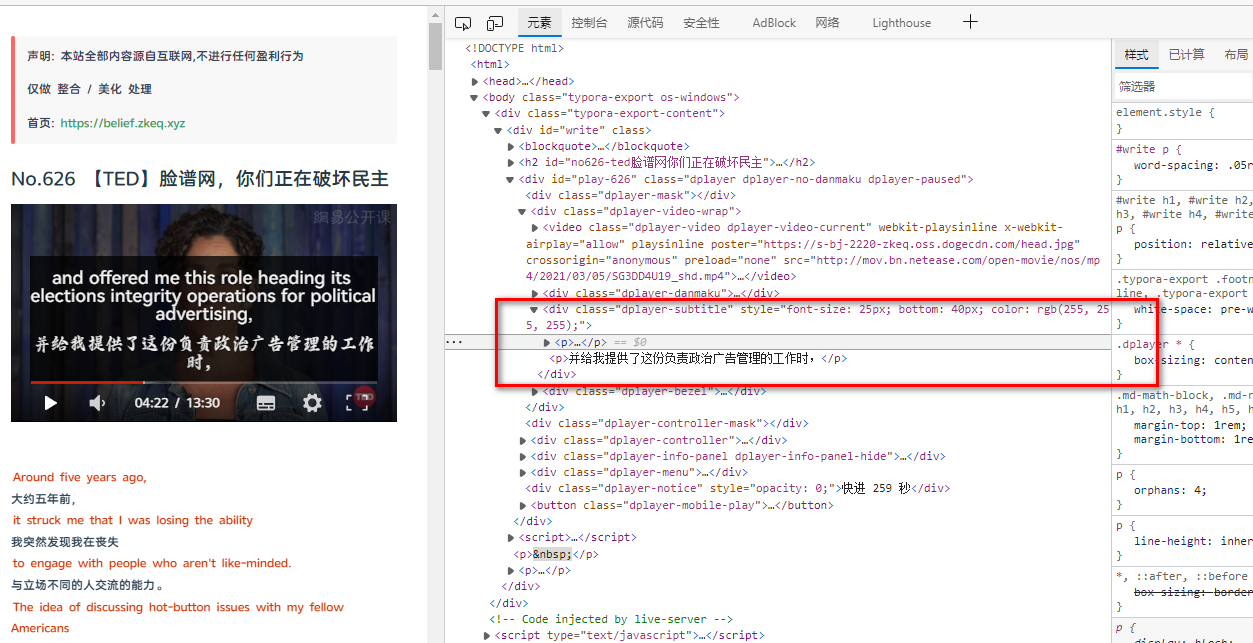Collapse the play-626 dplayer div
The image size is (1253, 643).
click(511, 179)
